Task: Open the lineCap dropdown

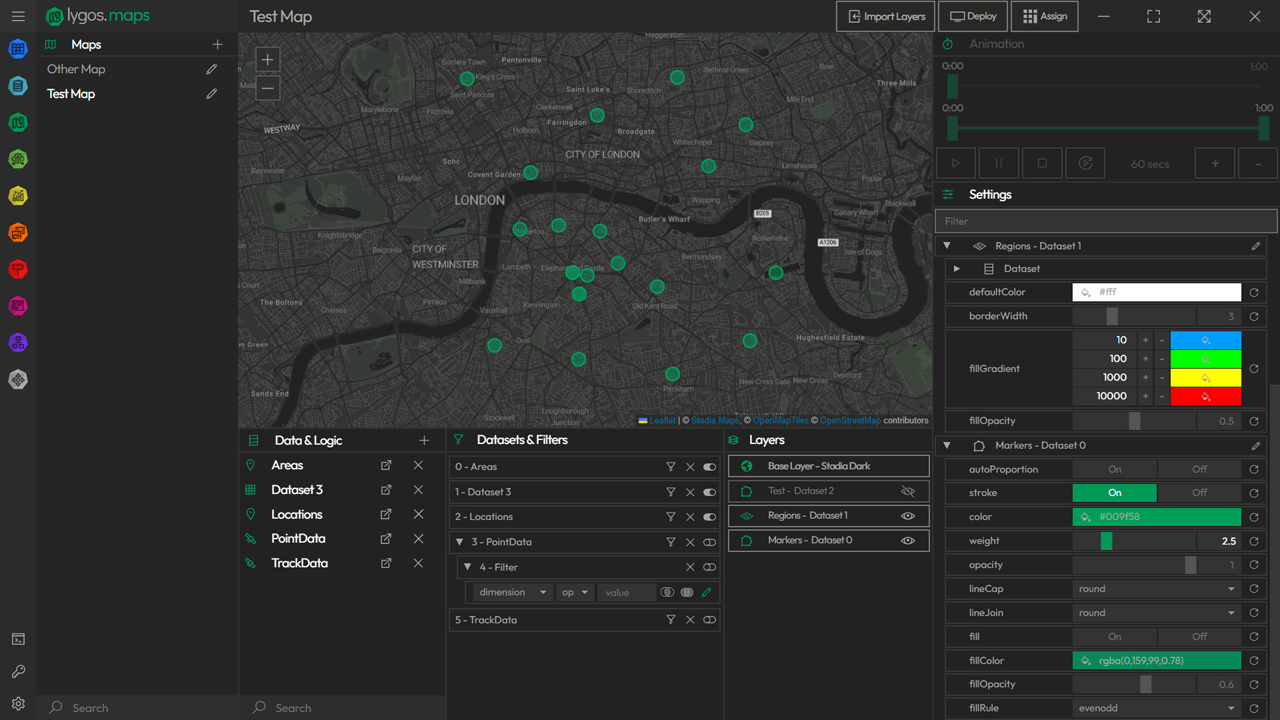Action: (x=1156, y=588)
